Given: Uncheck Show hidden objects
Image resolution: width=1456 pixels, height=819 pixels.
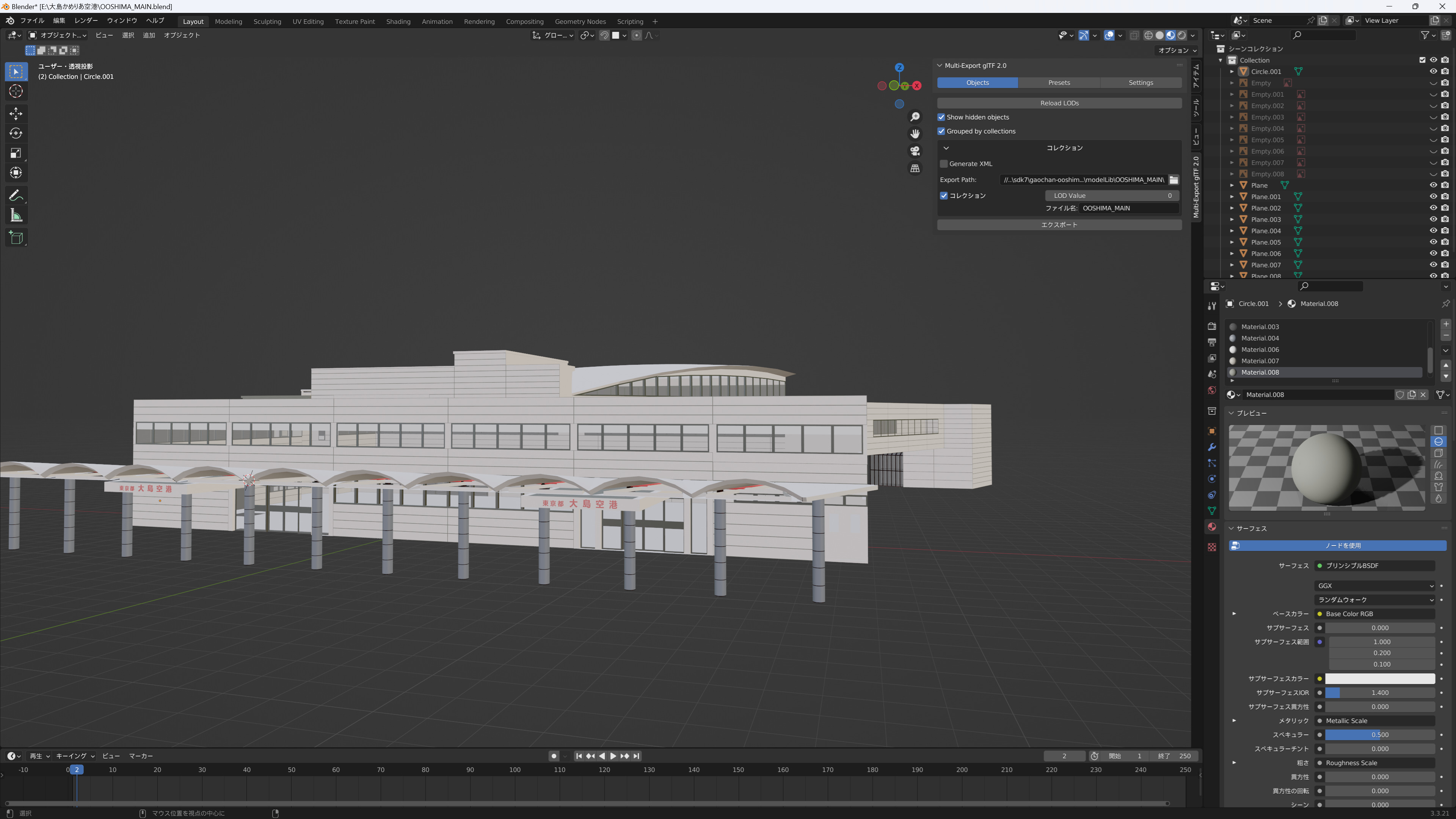Looking at the screenshot, I should 941,117.
